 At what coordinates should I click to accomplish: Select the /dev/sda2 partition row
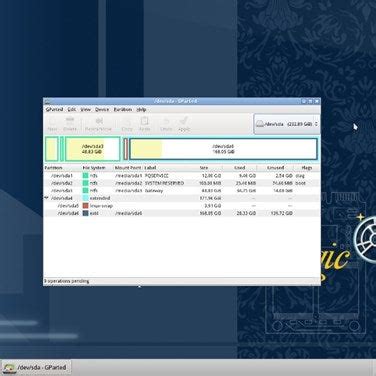pyautogui.click(x=182, y=183)
